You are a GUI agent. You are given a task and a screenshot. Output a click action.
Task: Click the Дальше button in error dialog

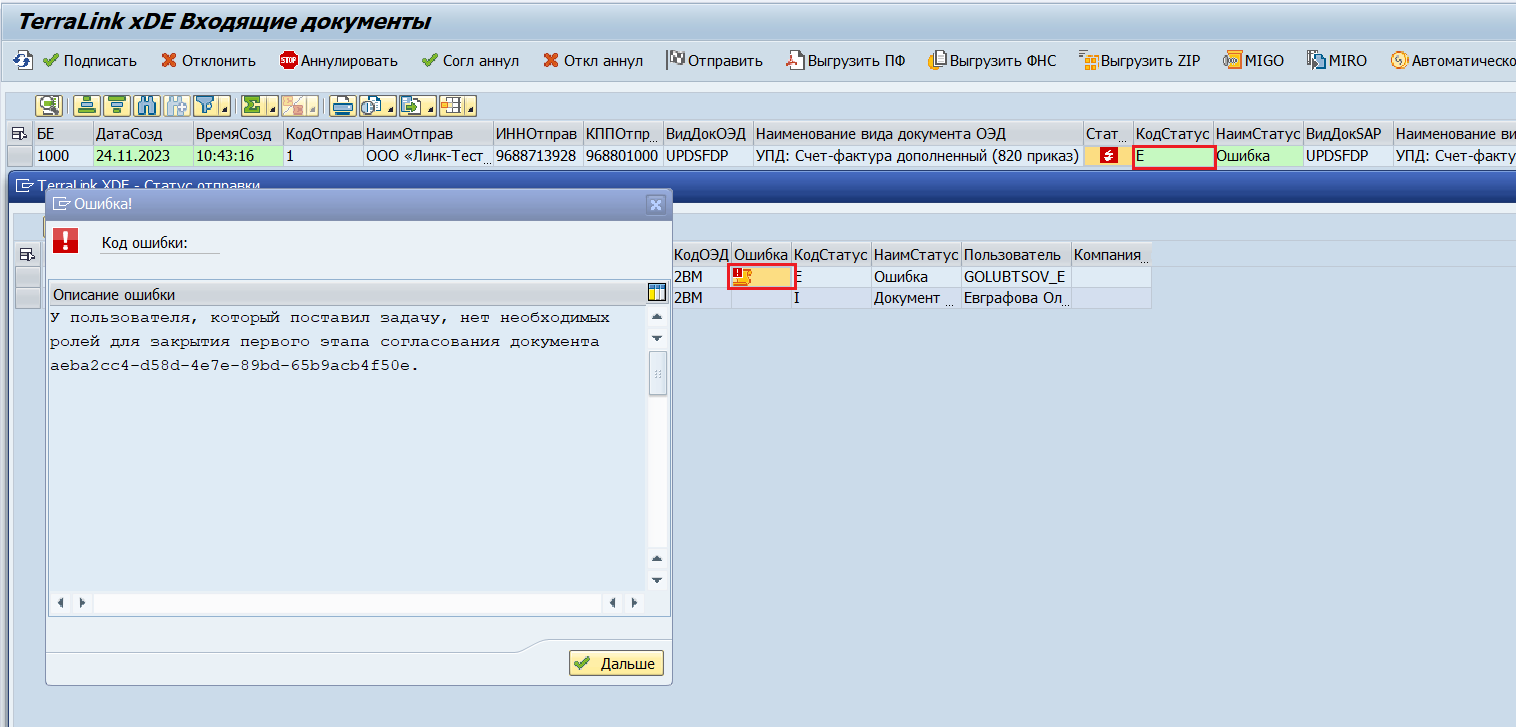616,663
